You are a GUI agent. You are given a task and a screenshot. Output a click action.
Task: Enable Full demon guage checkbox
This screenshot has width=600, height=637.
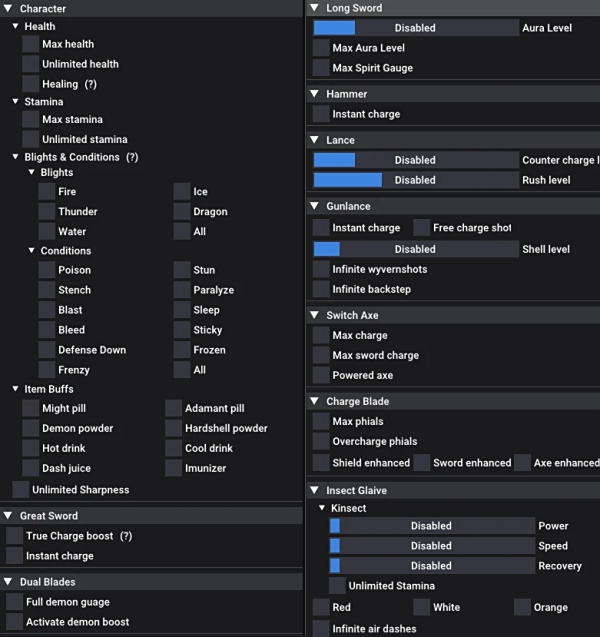tap(14, 602)
